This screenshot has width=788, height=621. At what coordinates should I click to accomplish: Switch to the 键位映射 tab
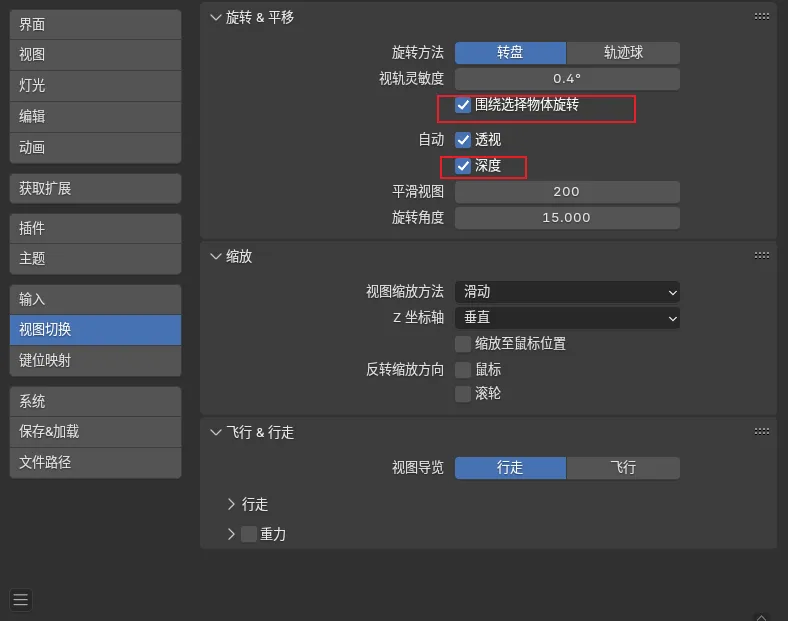coord(95,360)
